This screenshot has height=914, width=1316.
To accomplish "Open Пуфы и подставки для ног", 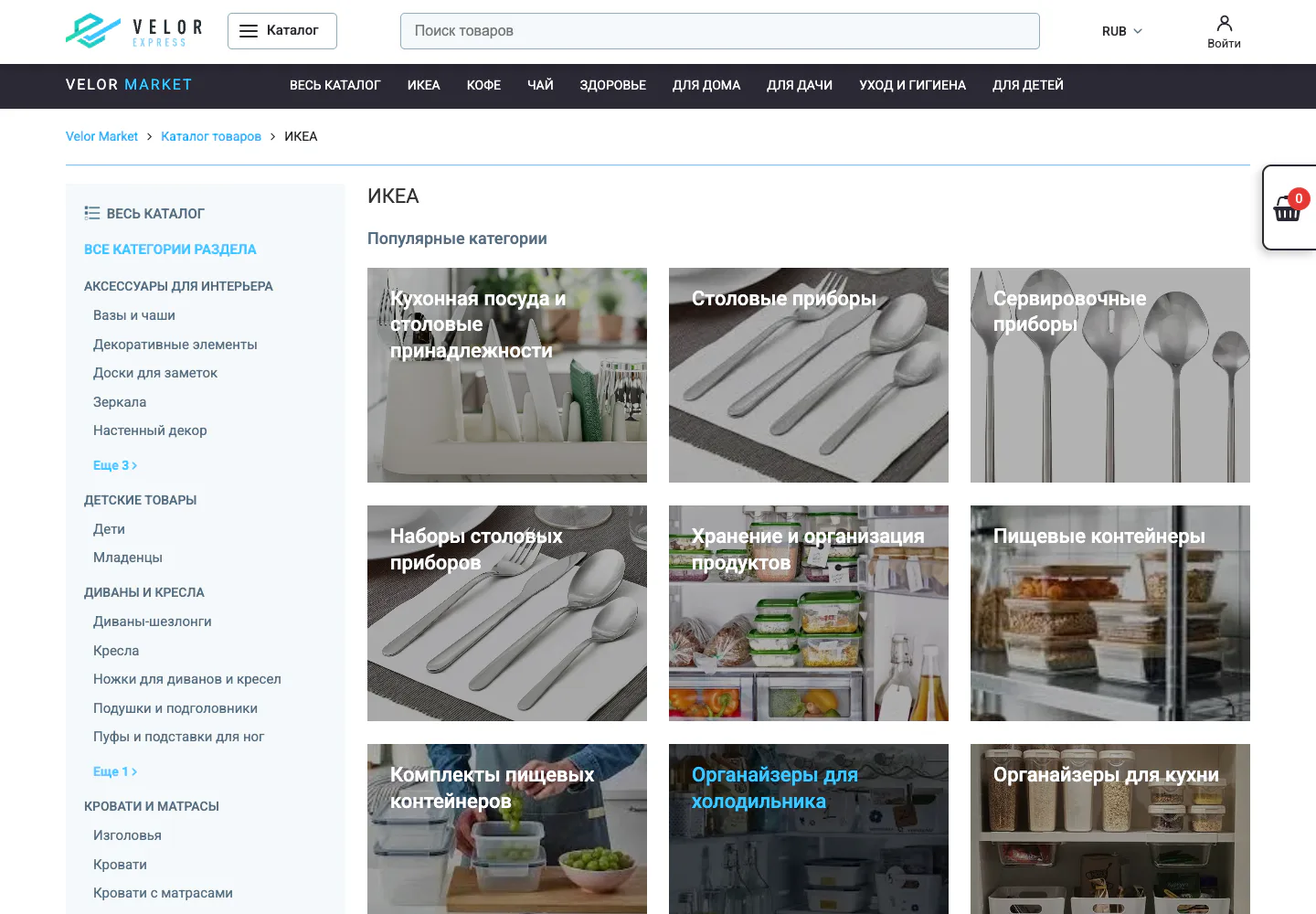I will point(179,737).
